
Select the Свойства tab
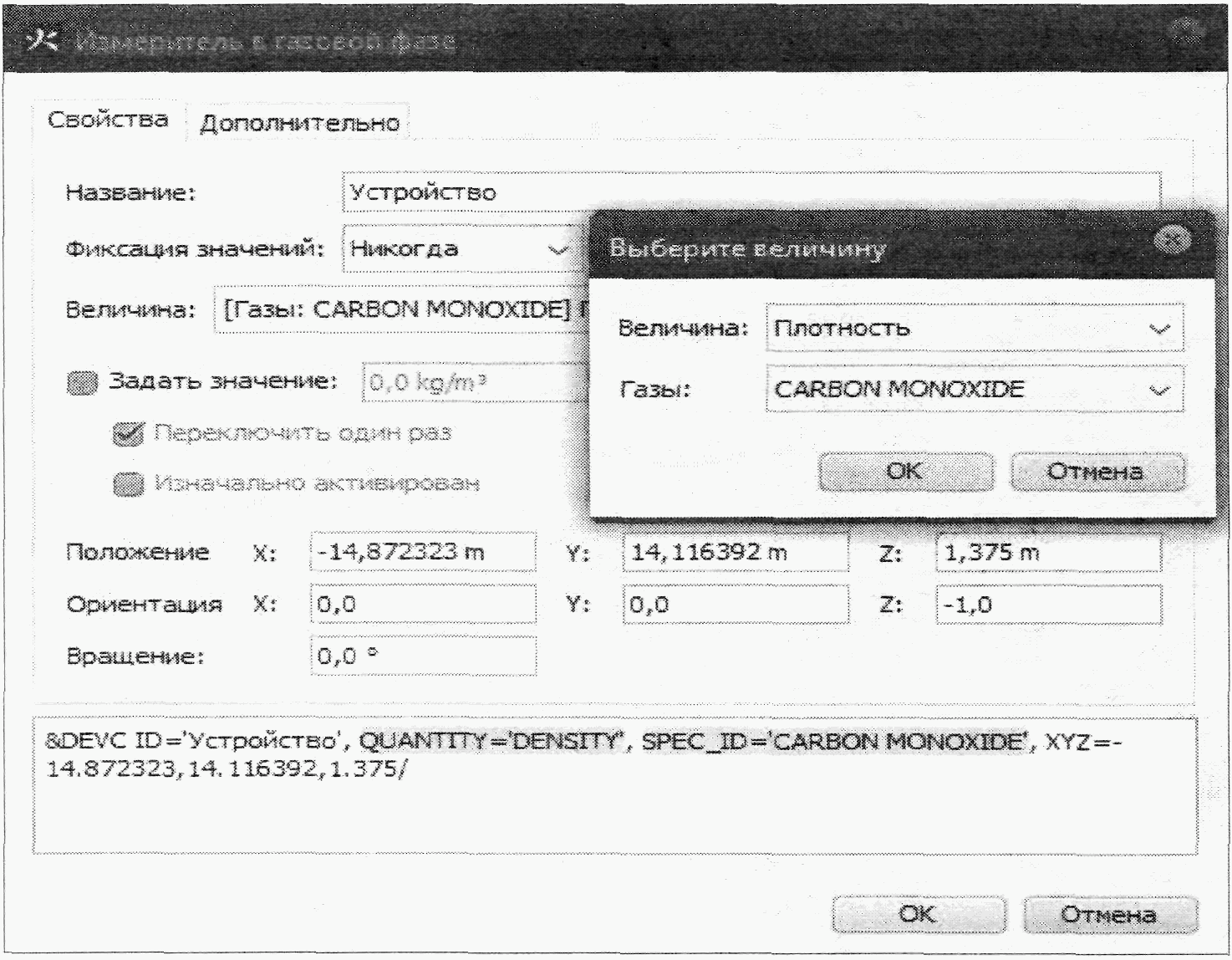click(x=107, y=120)
